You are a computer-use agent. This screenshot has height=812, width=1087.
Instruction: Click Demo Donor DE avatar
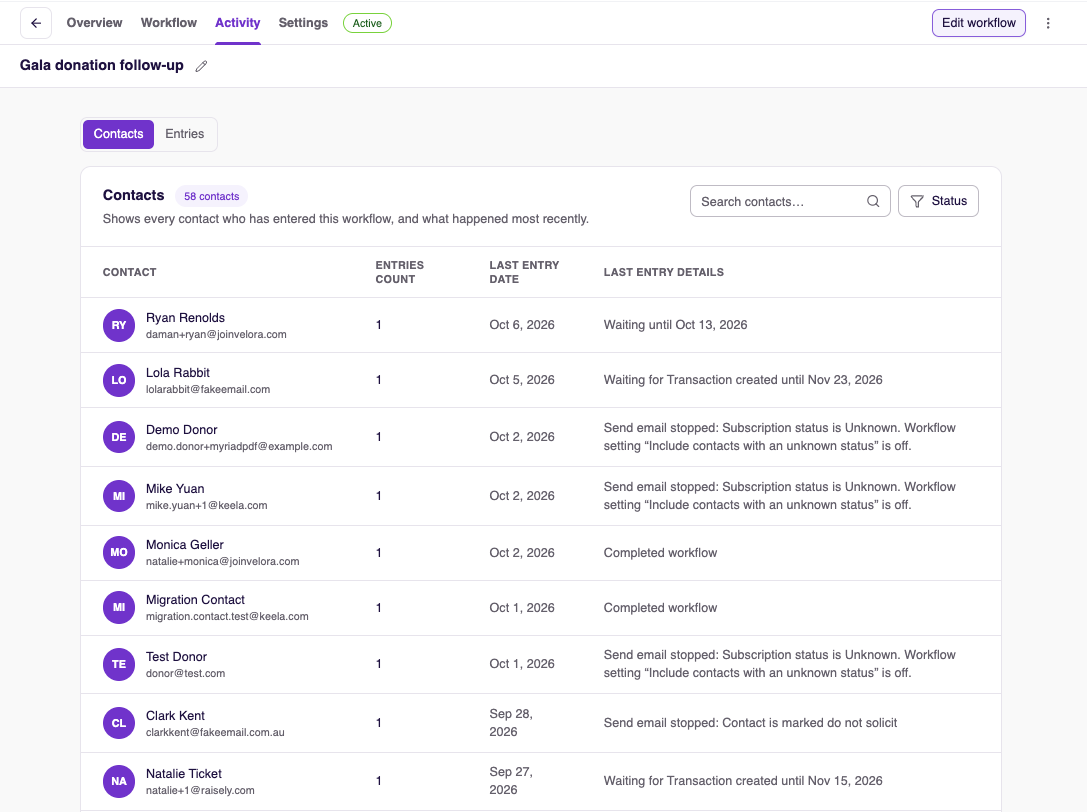pyautogui.click(x=119, y=437)
